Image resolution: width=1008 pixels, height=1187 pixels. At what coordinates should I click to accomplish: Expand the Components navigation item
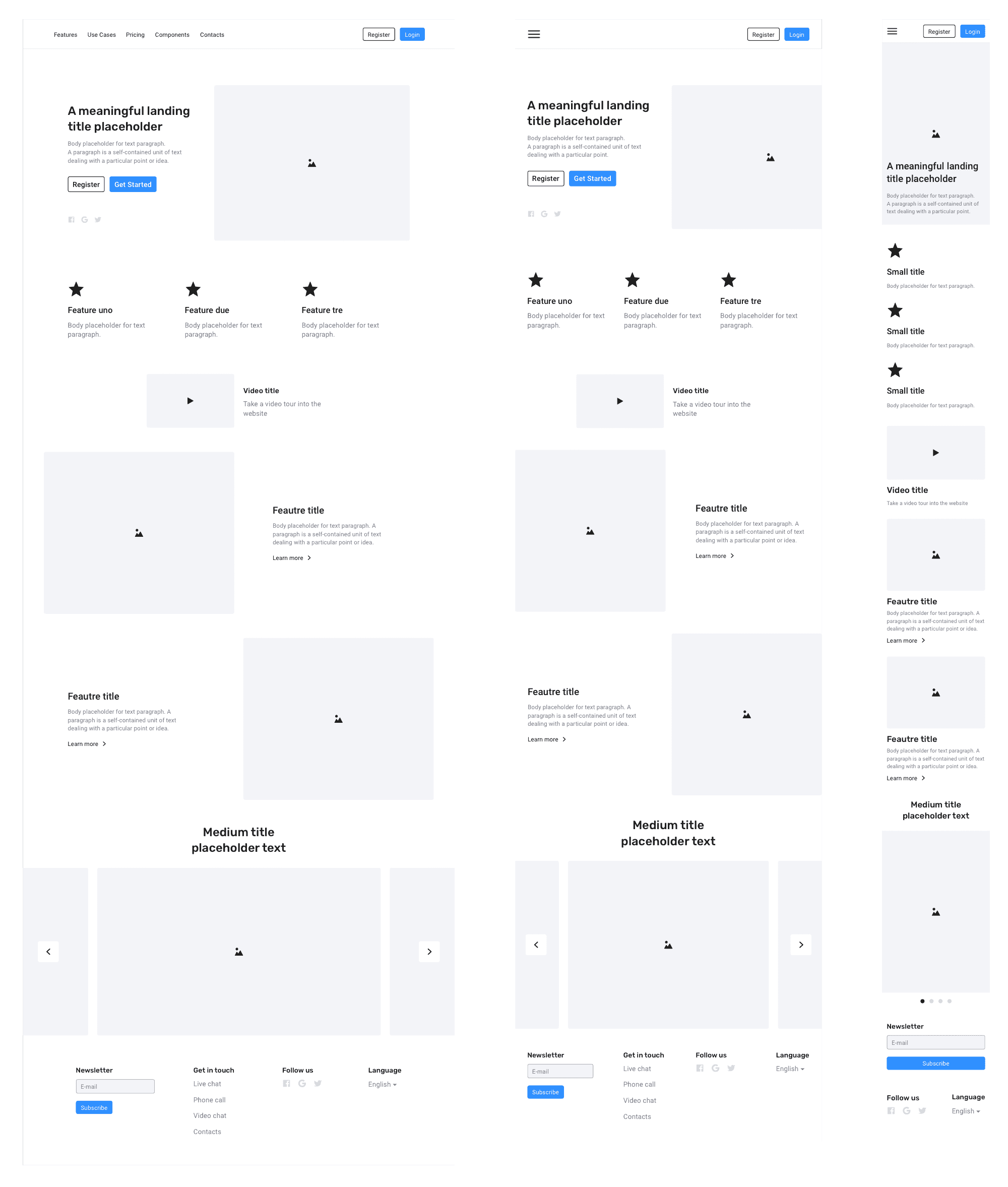171,35
